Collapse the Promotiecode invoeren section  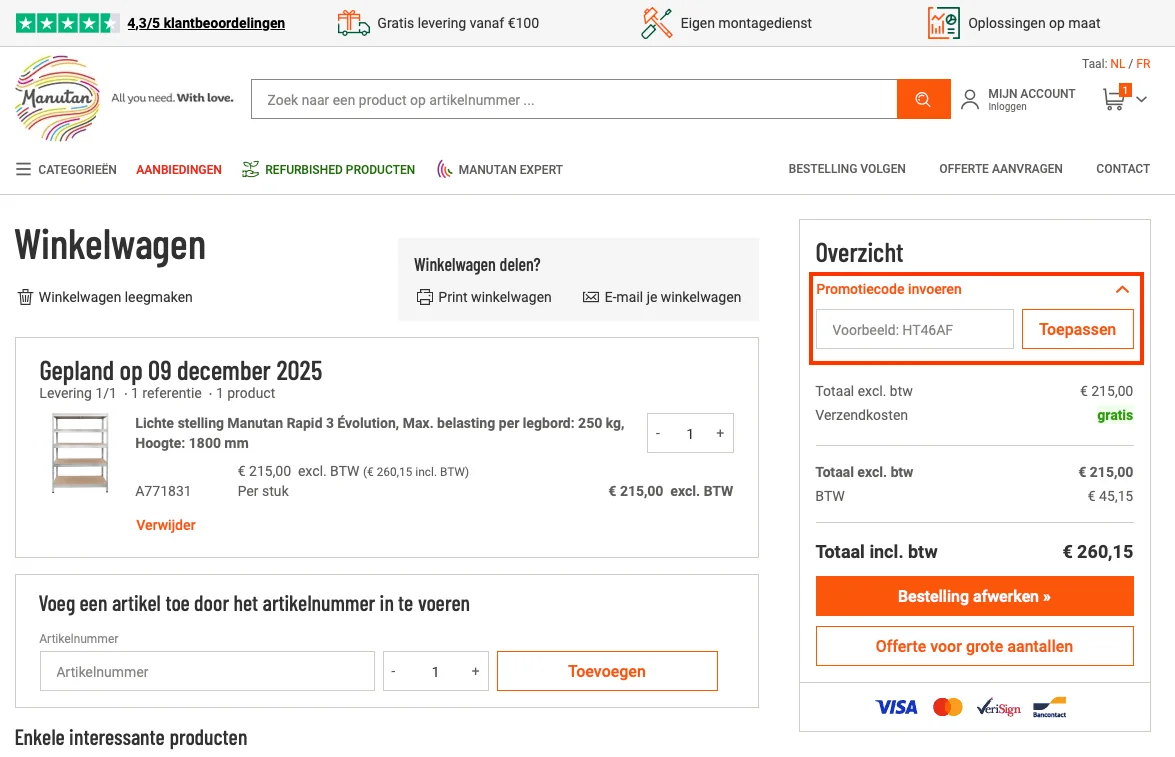pos(1121,288)
